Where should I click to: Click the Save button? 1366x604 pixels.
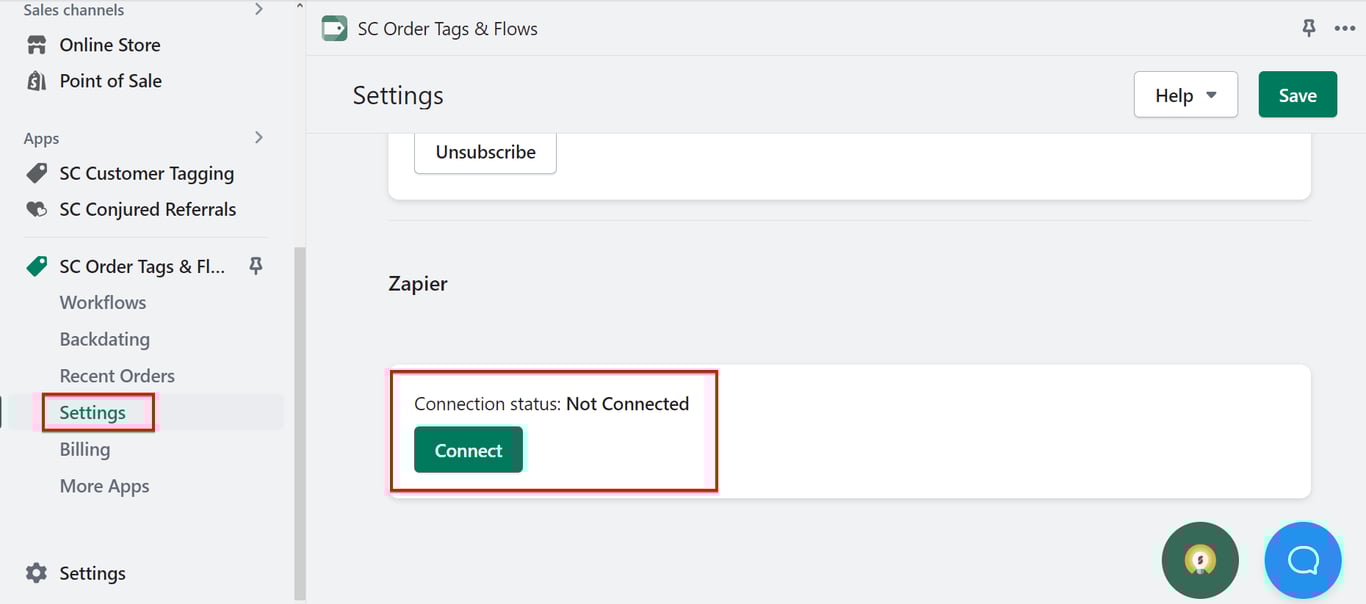(x=1297, y=95)
